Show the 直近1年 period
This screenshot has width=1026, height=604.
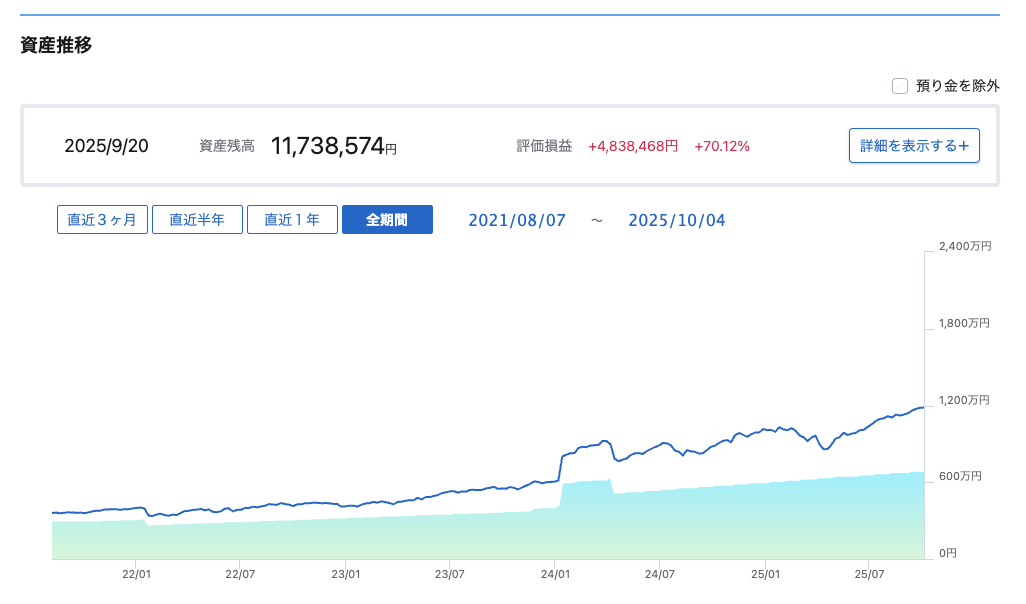[292, 220]
